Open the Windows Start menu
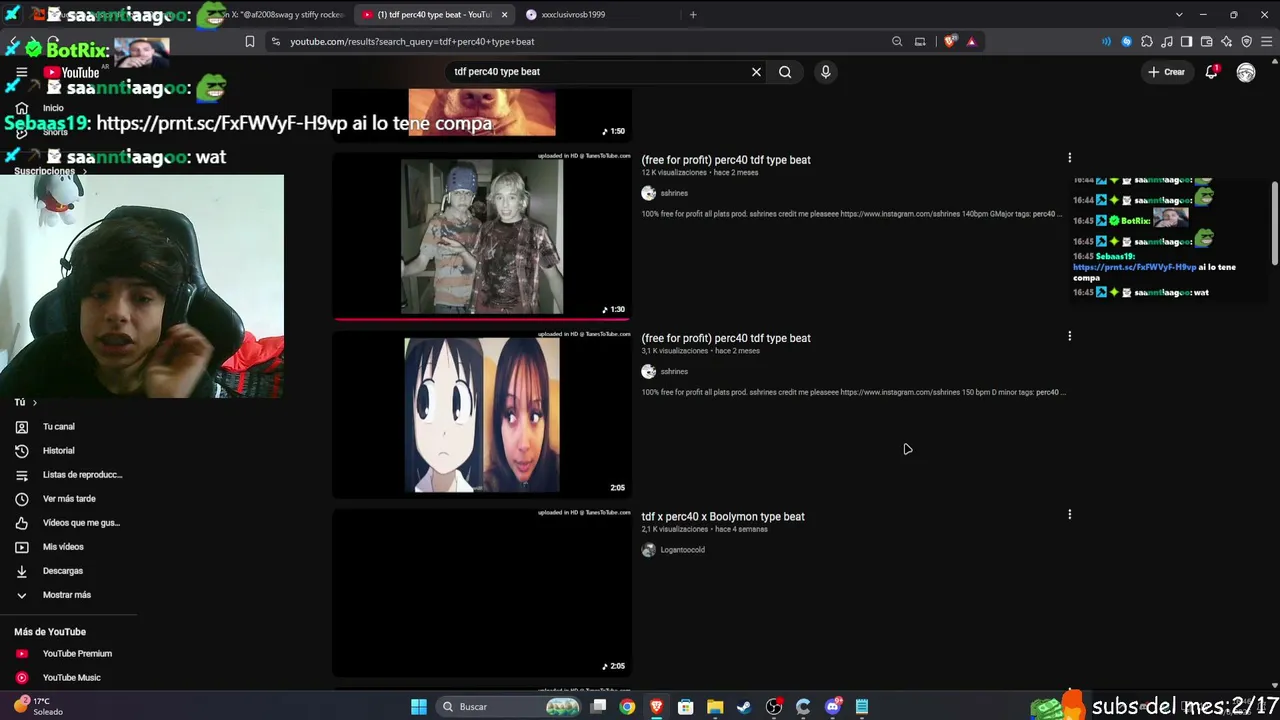Viewport: 1280px width, 720px height. tap(419, 707)
